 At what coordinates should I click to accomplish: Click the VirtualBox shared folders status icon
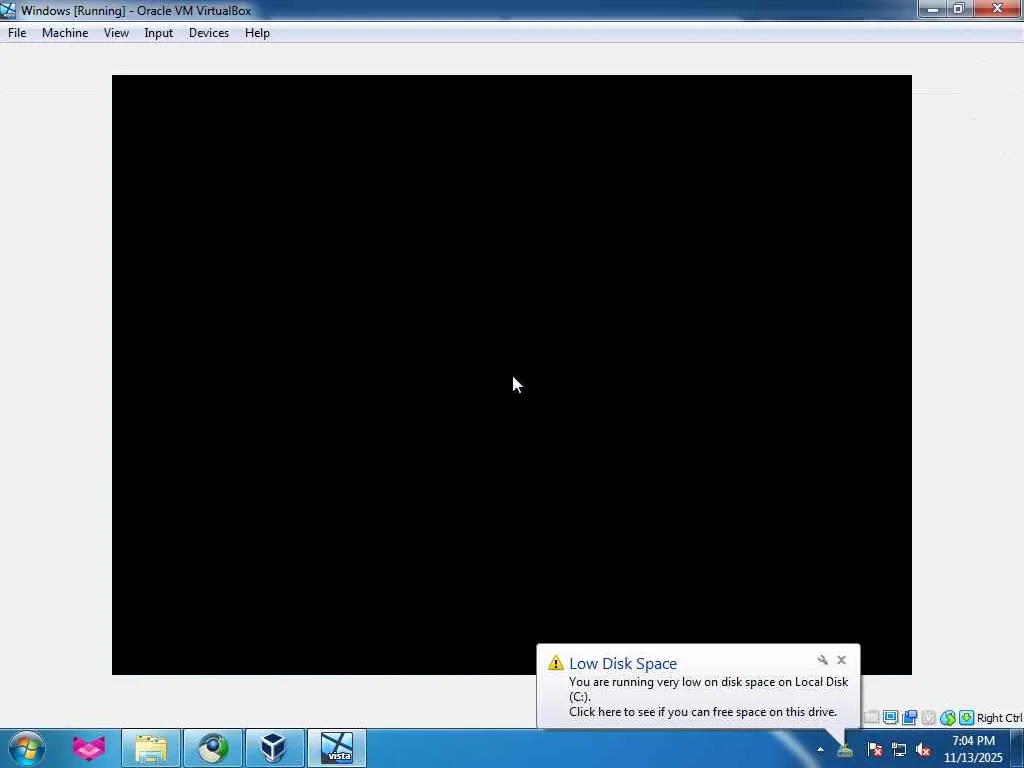pos(910,718)
